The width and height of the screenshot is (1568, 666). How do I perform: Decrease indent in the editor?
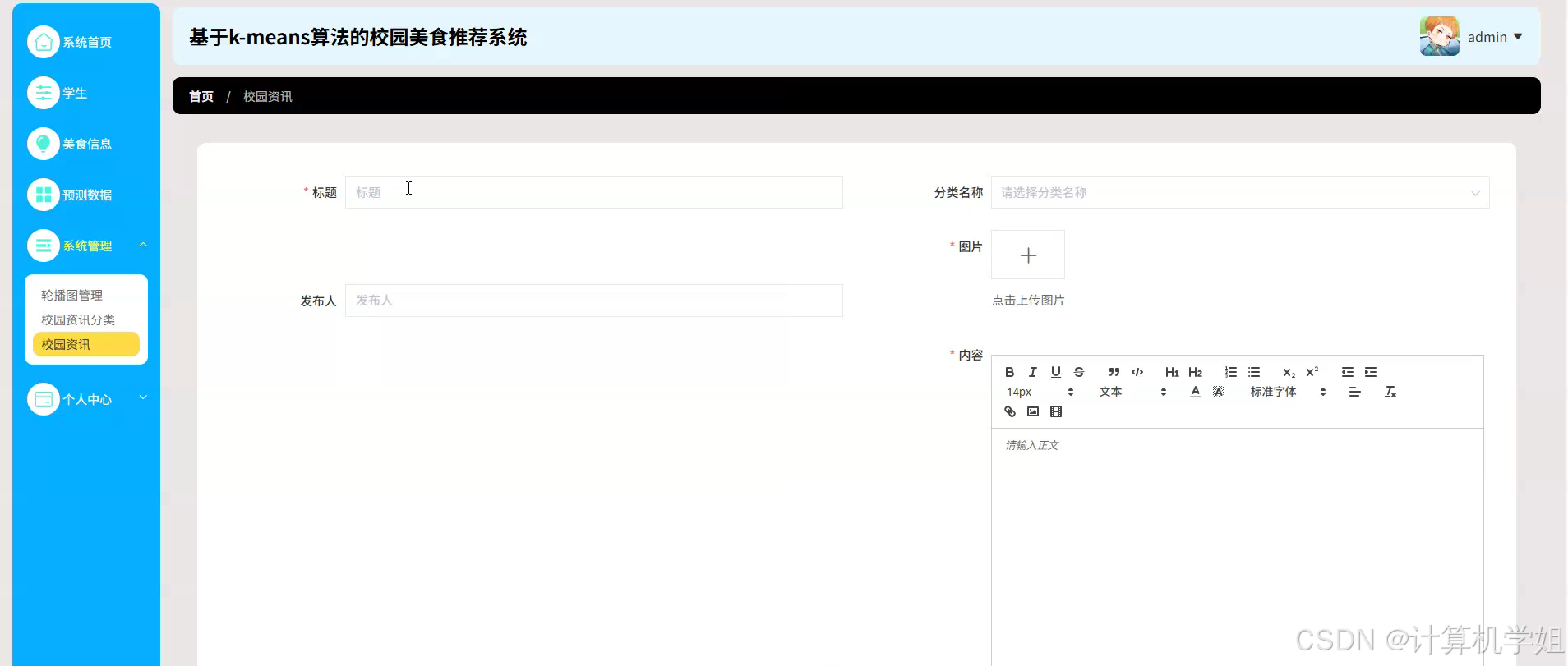pyautogui.click(x=1348, y=372)
